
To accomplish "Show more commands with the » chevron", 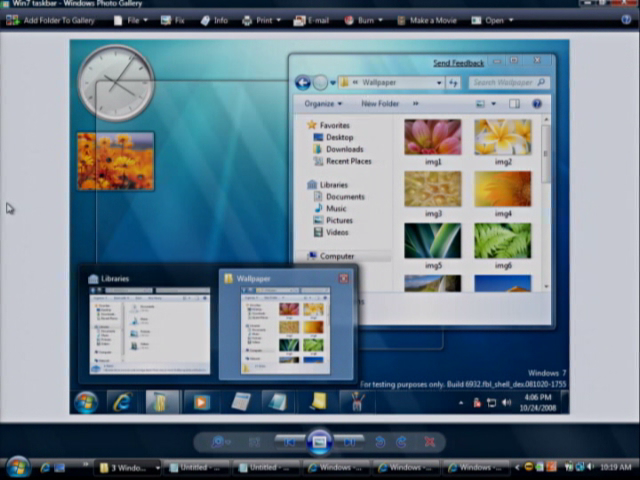I will pos(416,104).
